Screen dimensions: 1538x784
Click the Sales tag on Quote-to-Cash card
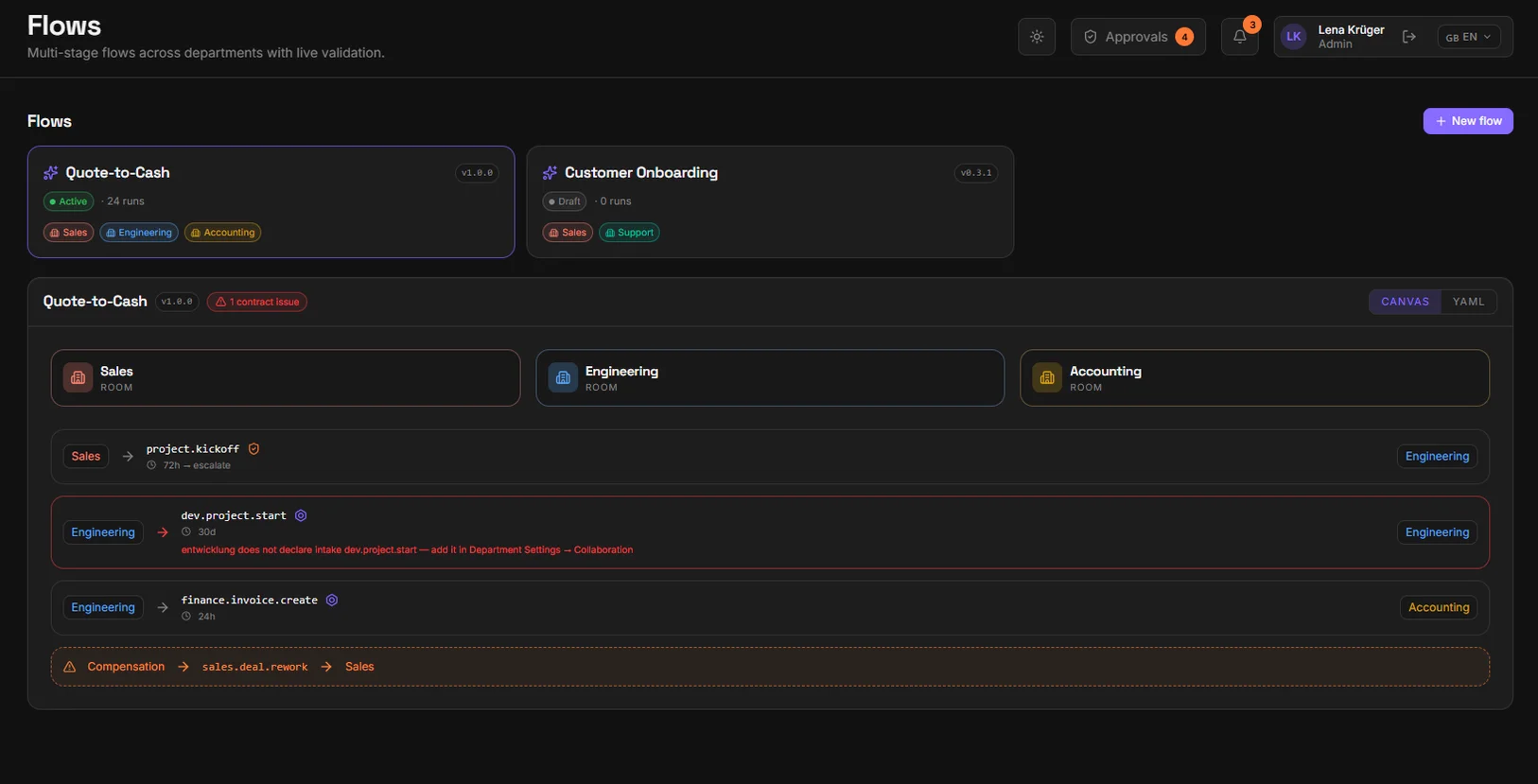[68, 233]
